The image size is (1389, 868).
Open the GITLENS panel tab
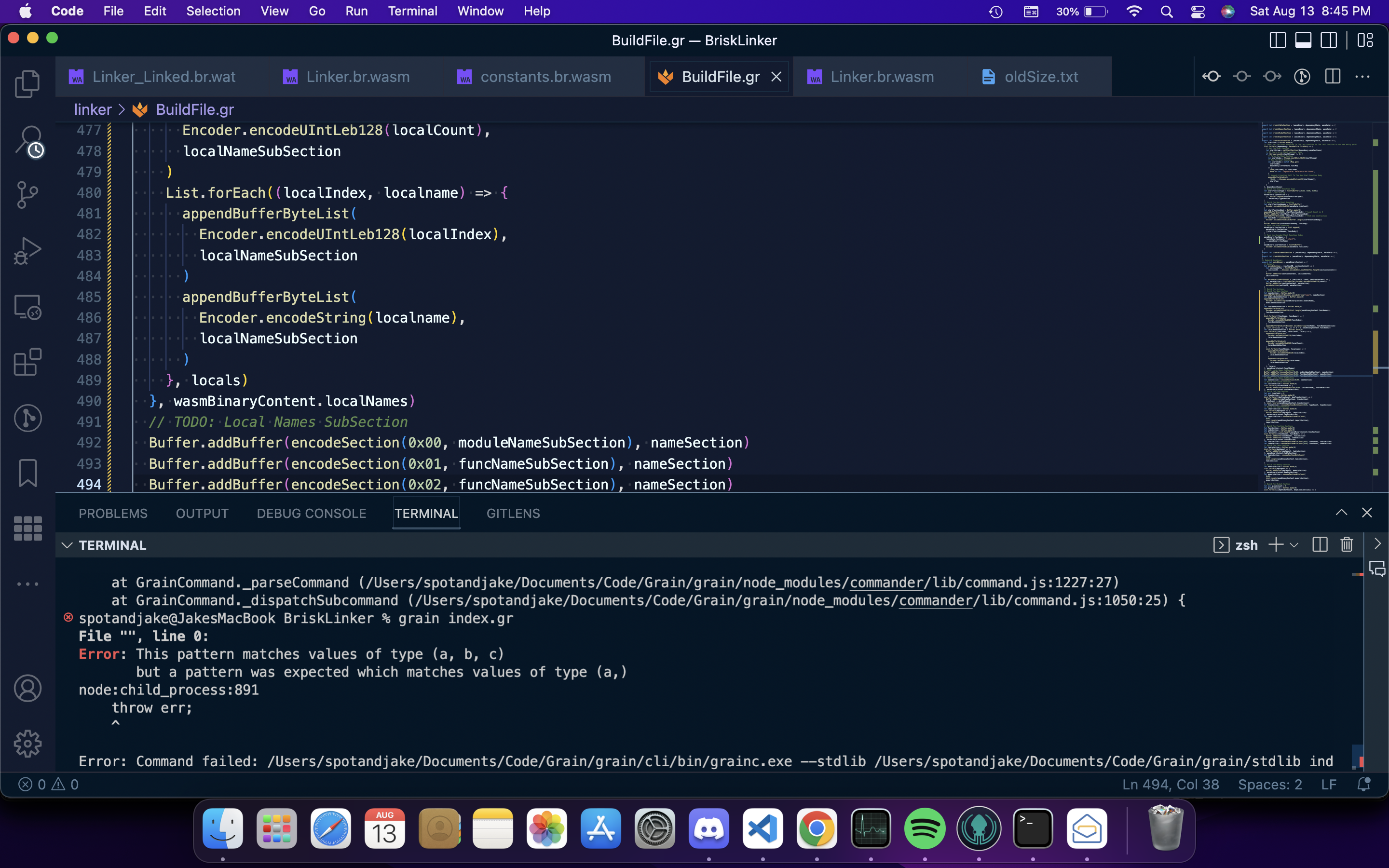pyautogui.click(x=513, y=513)
